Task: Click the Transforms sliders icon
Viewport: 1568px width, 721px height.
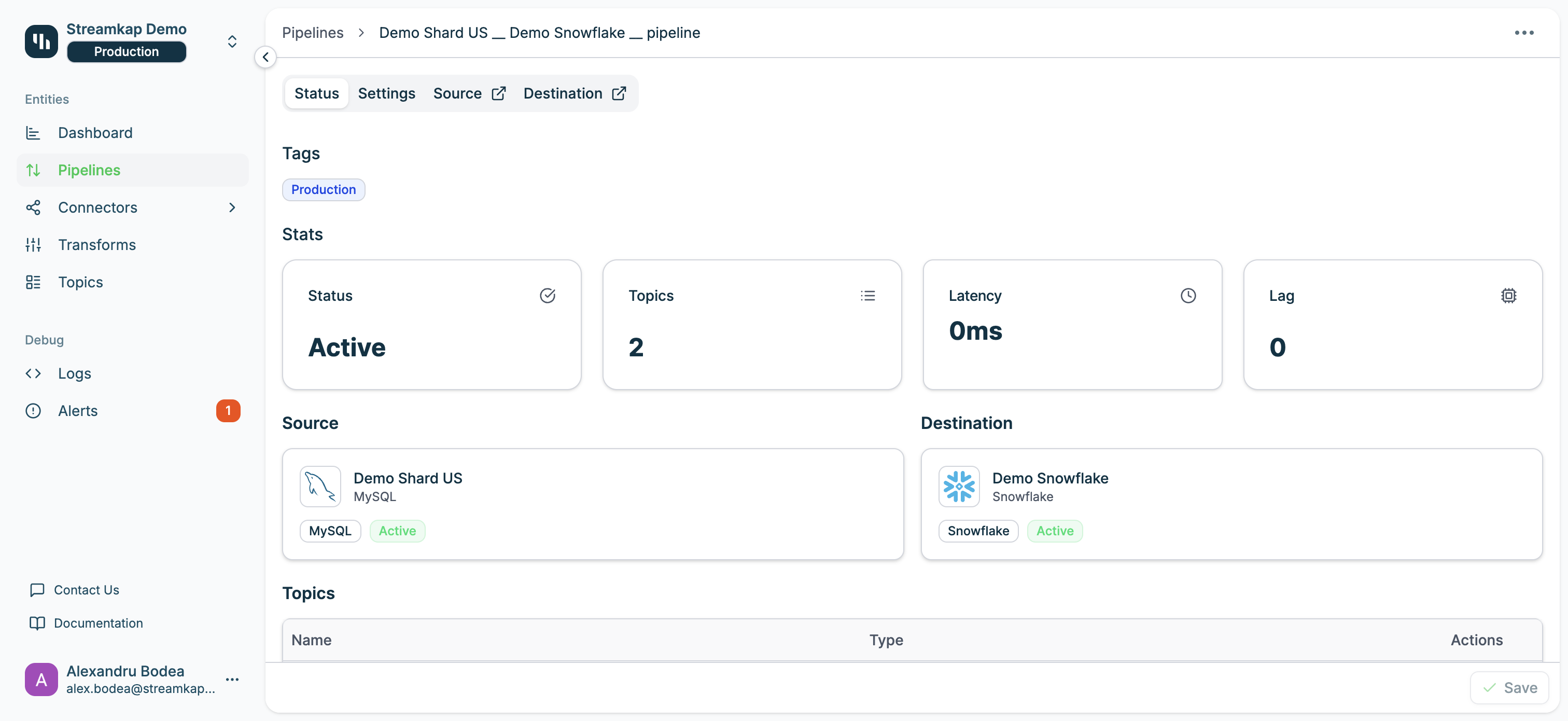Action: click(33, 245)
